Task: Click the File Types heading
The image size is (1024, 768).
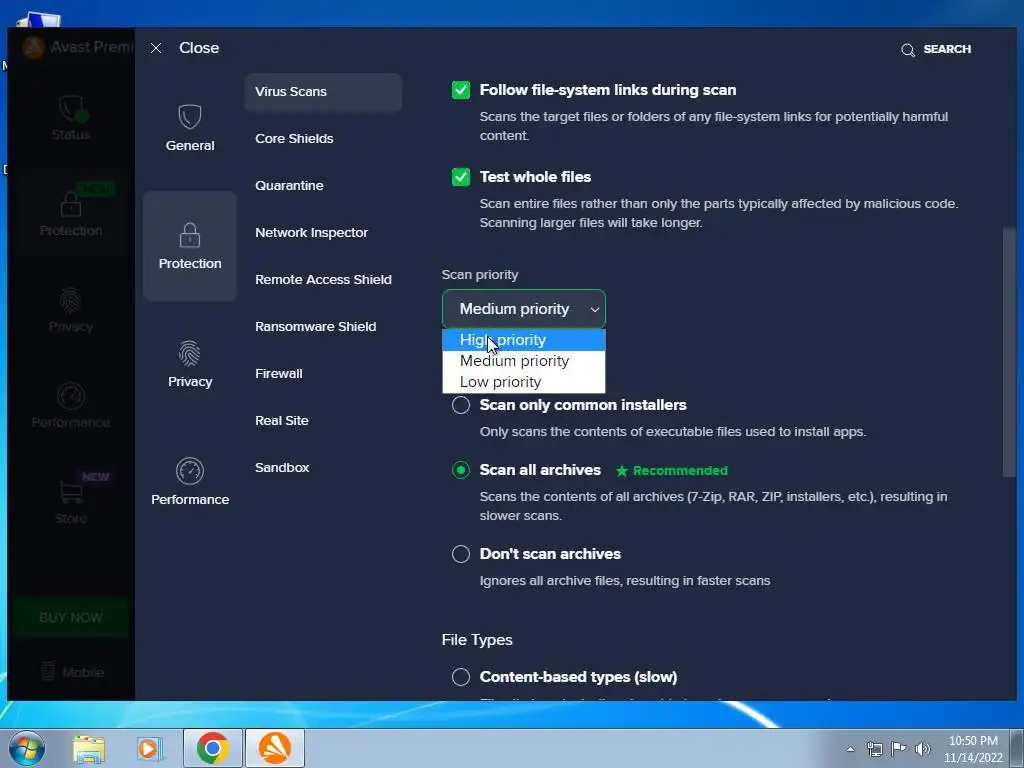Action: [x=477, y=640]
